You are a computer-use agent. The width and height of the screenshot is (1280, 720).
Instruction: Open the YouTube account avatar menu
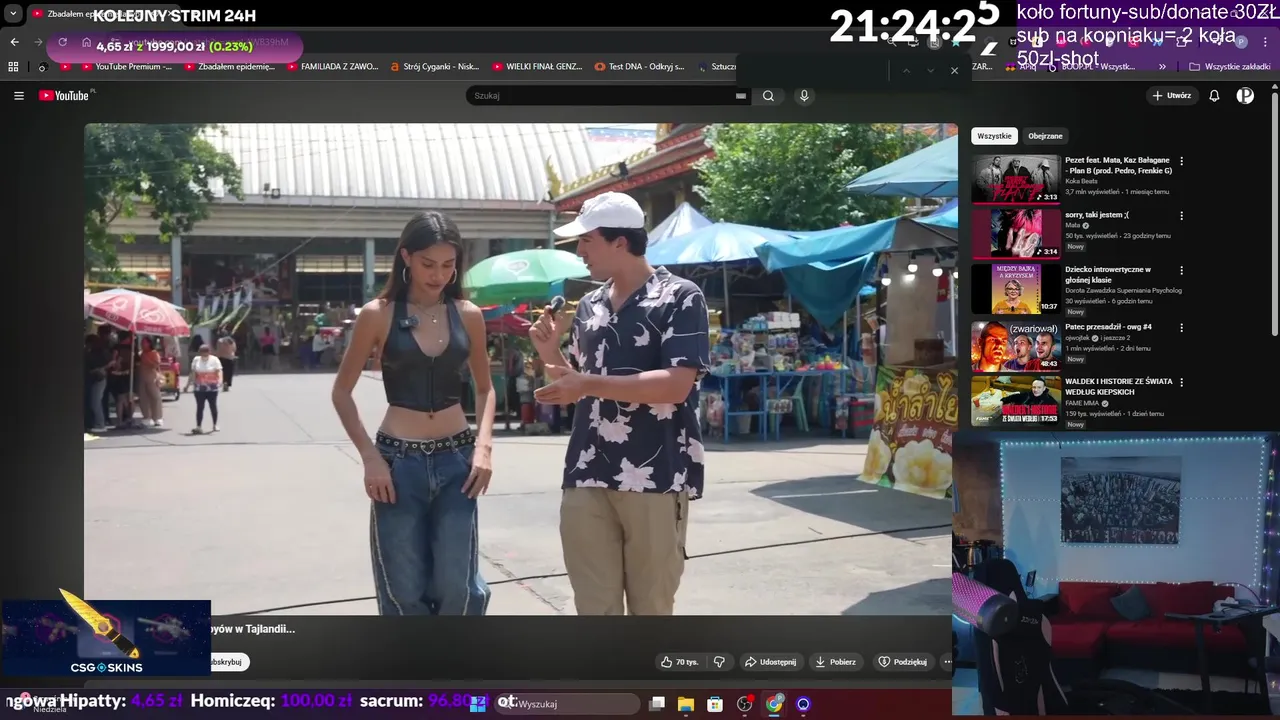click(1245, 96)
